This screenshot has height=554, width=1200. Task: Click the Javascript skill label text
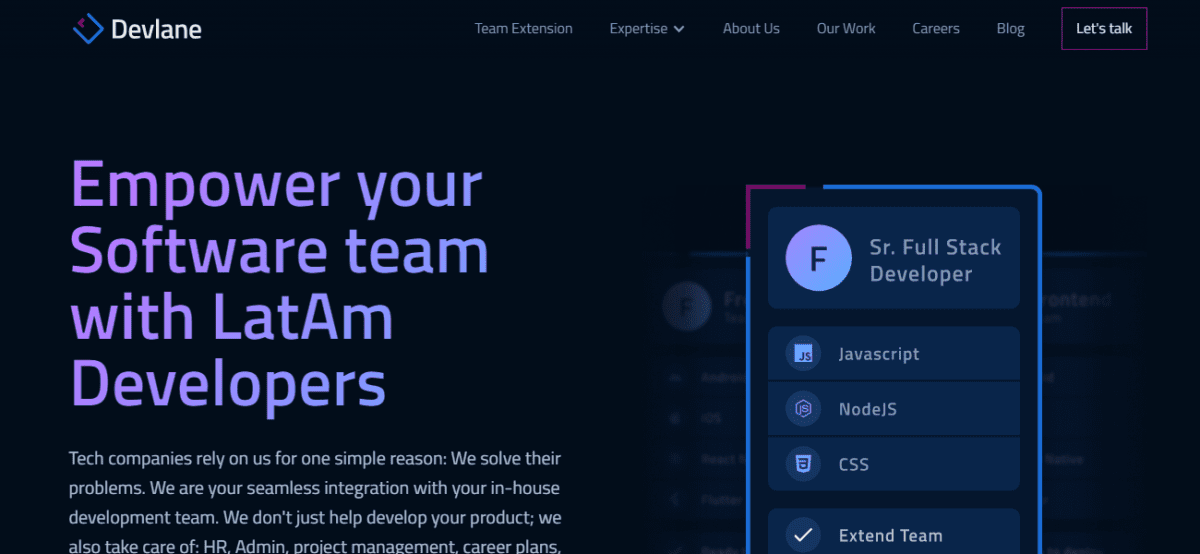[879, 354]
